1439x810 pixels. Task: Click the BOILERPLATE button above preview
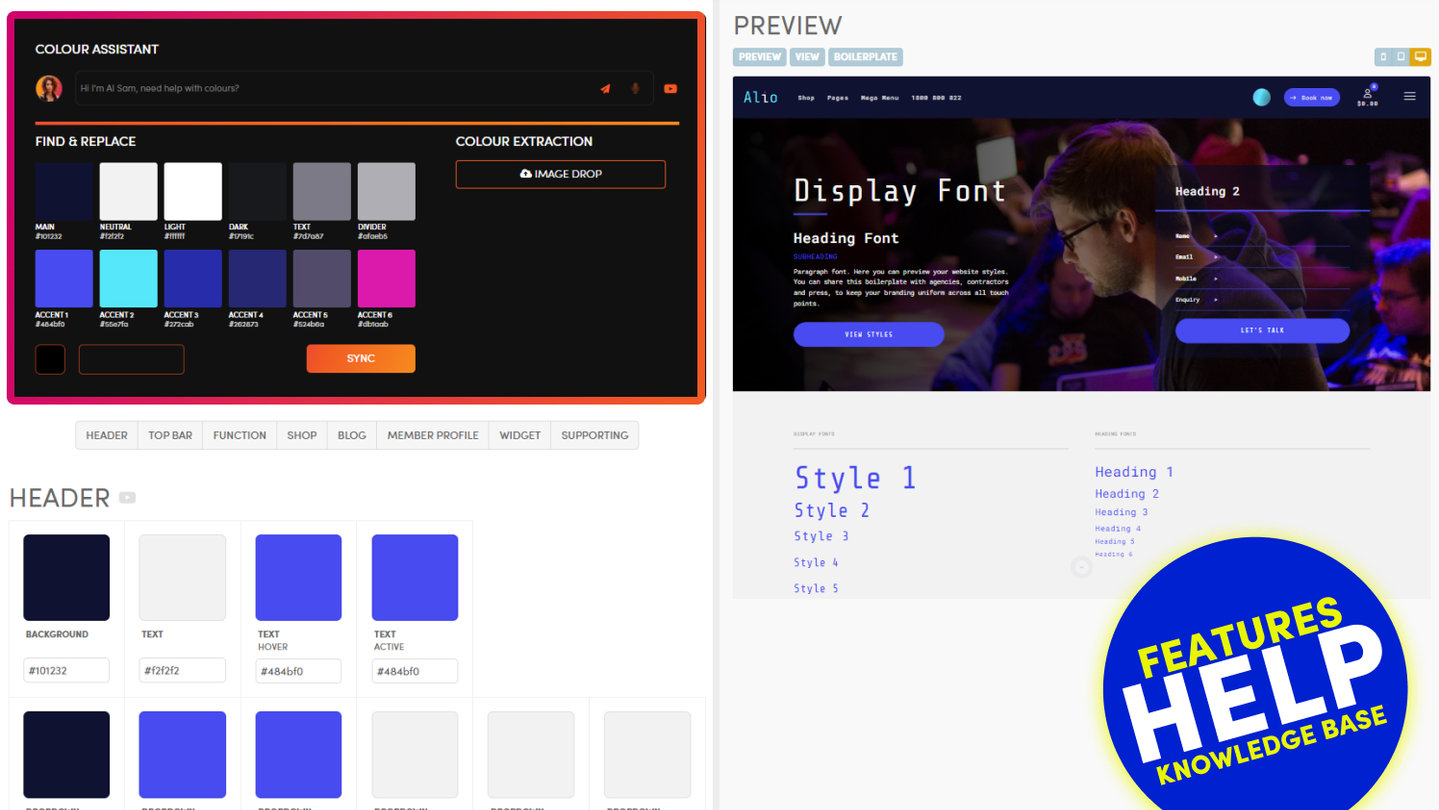(865, 57)
